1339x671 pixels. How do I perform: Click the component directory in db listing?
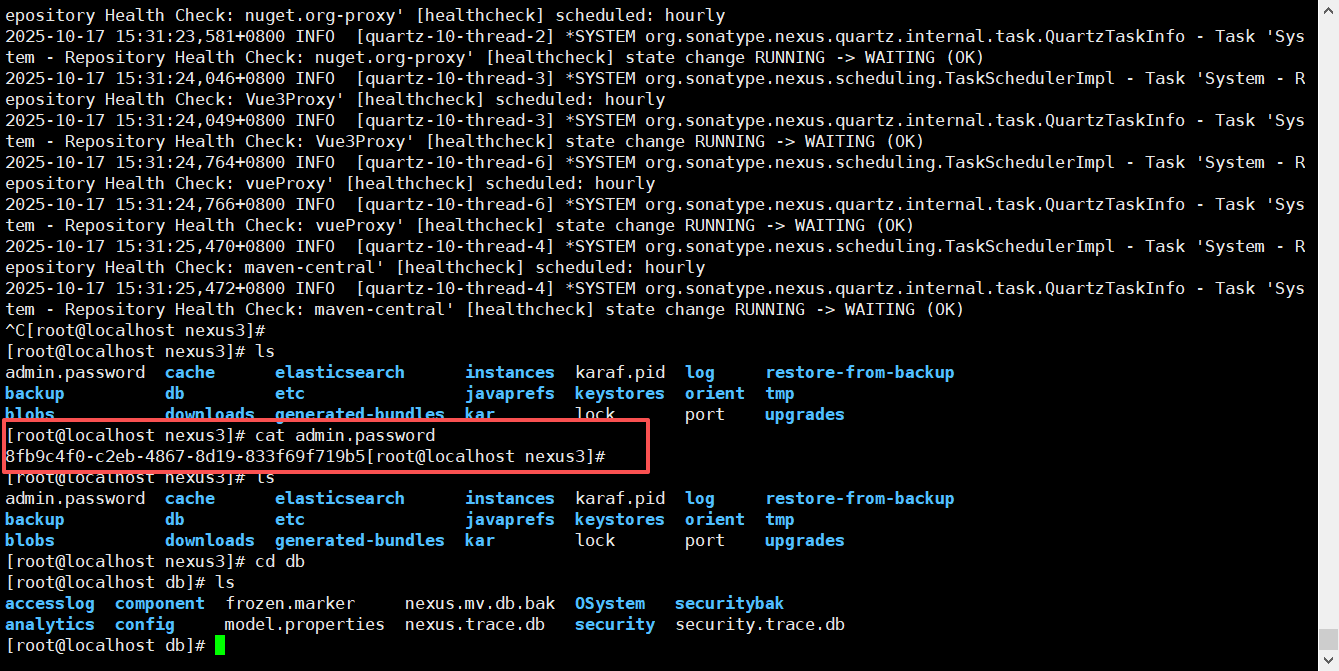coord(160,604)
